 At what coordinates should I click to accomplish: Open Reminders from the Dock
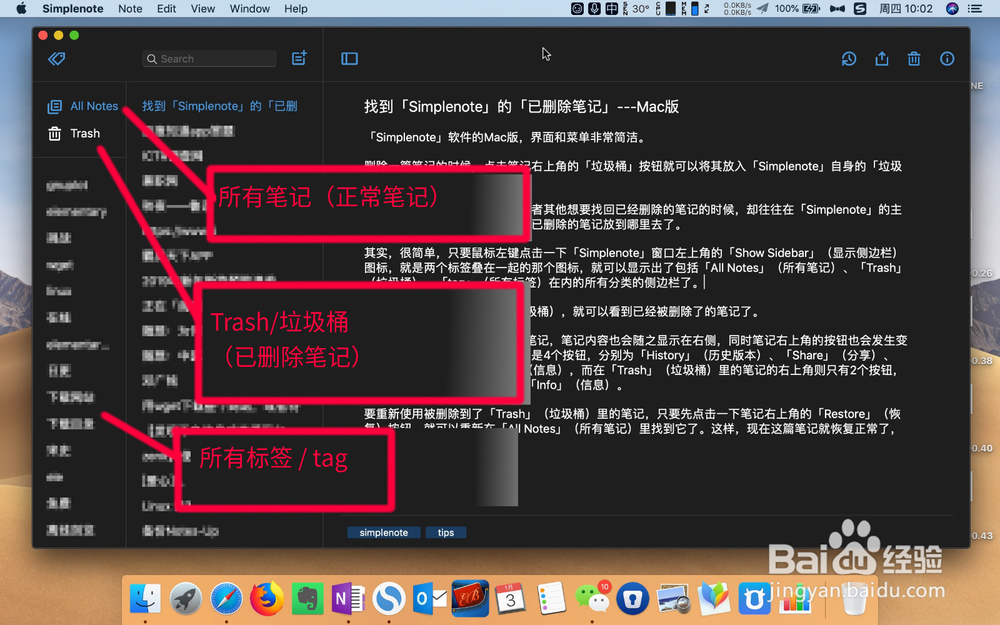coord(551,598)
